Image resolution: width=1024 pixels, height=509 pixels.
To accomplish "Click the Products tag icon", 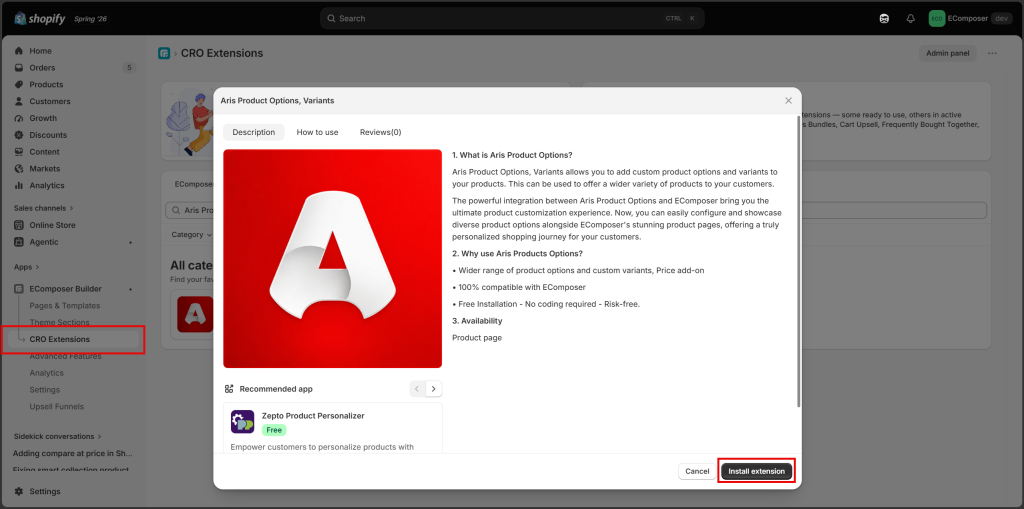I will point(18,84).
